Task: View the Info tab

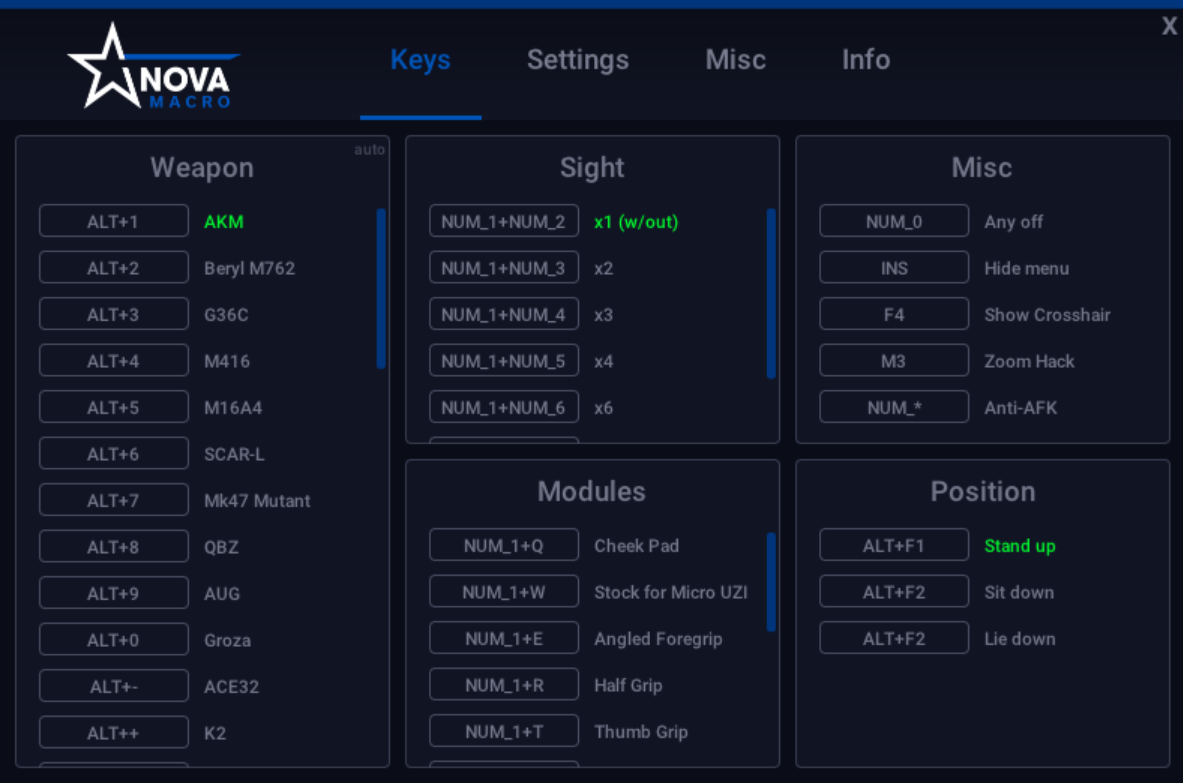Action: (865, 60)
